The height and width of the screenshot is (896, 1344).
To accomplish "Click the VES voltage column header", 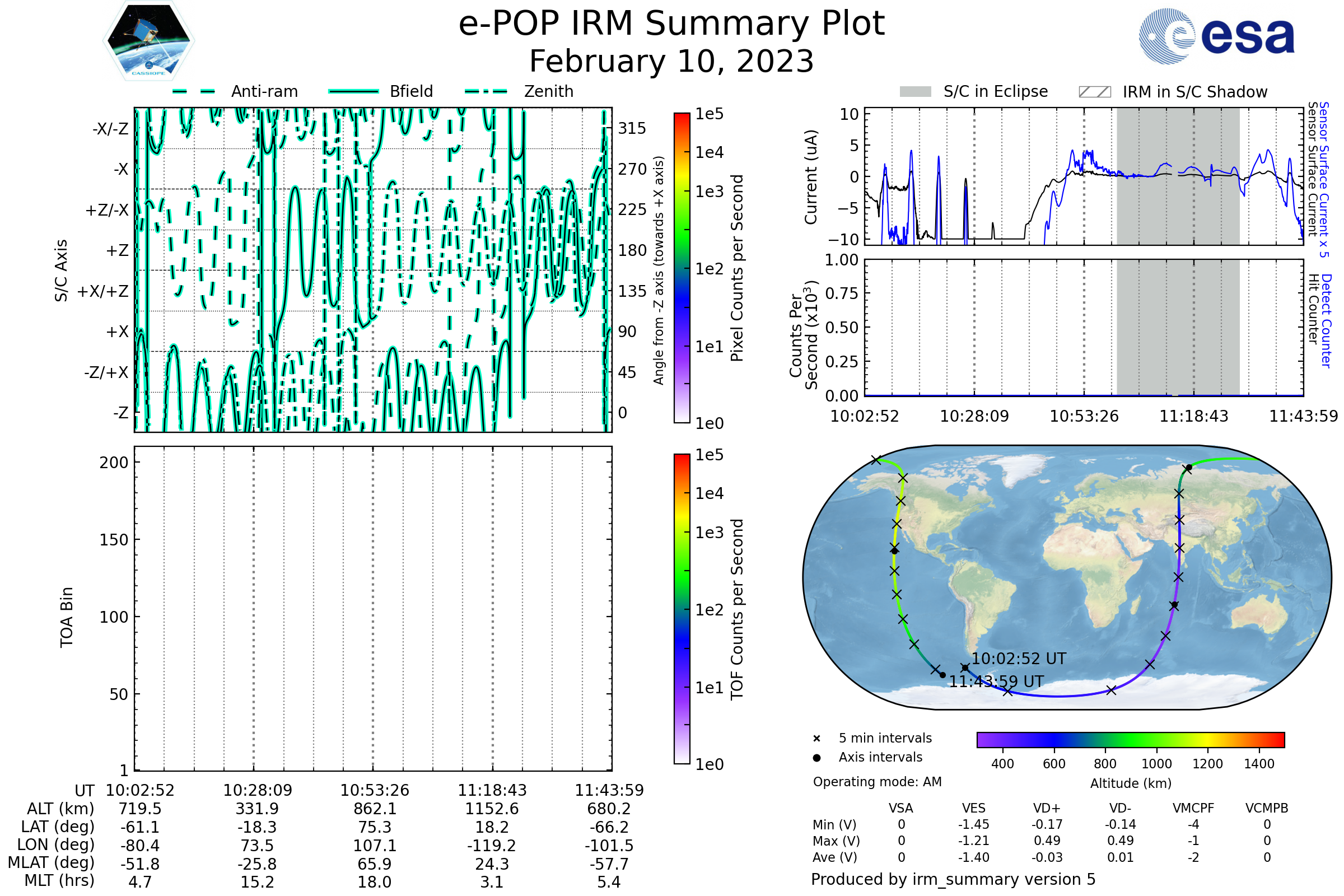I will point(974,809).
